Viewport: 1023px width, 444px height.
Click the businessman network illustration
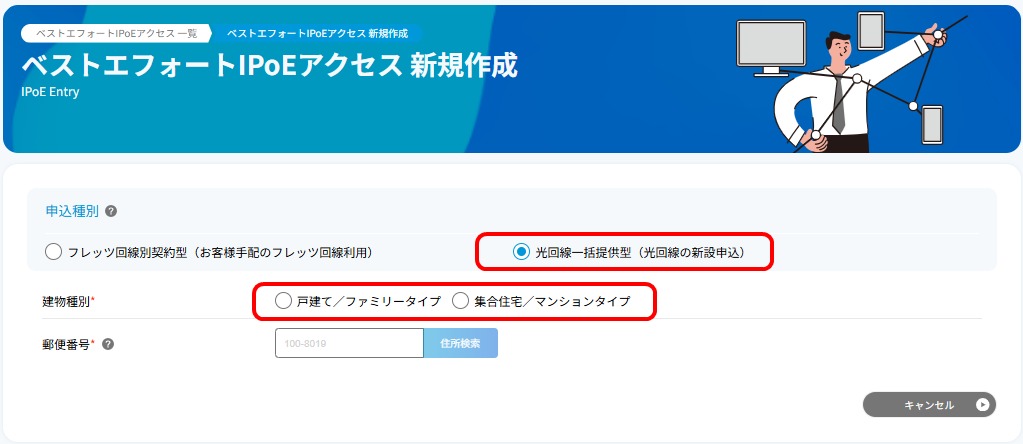point(853,83)
